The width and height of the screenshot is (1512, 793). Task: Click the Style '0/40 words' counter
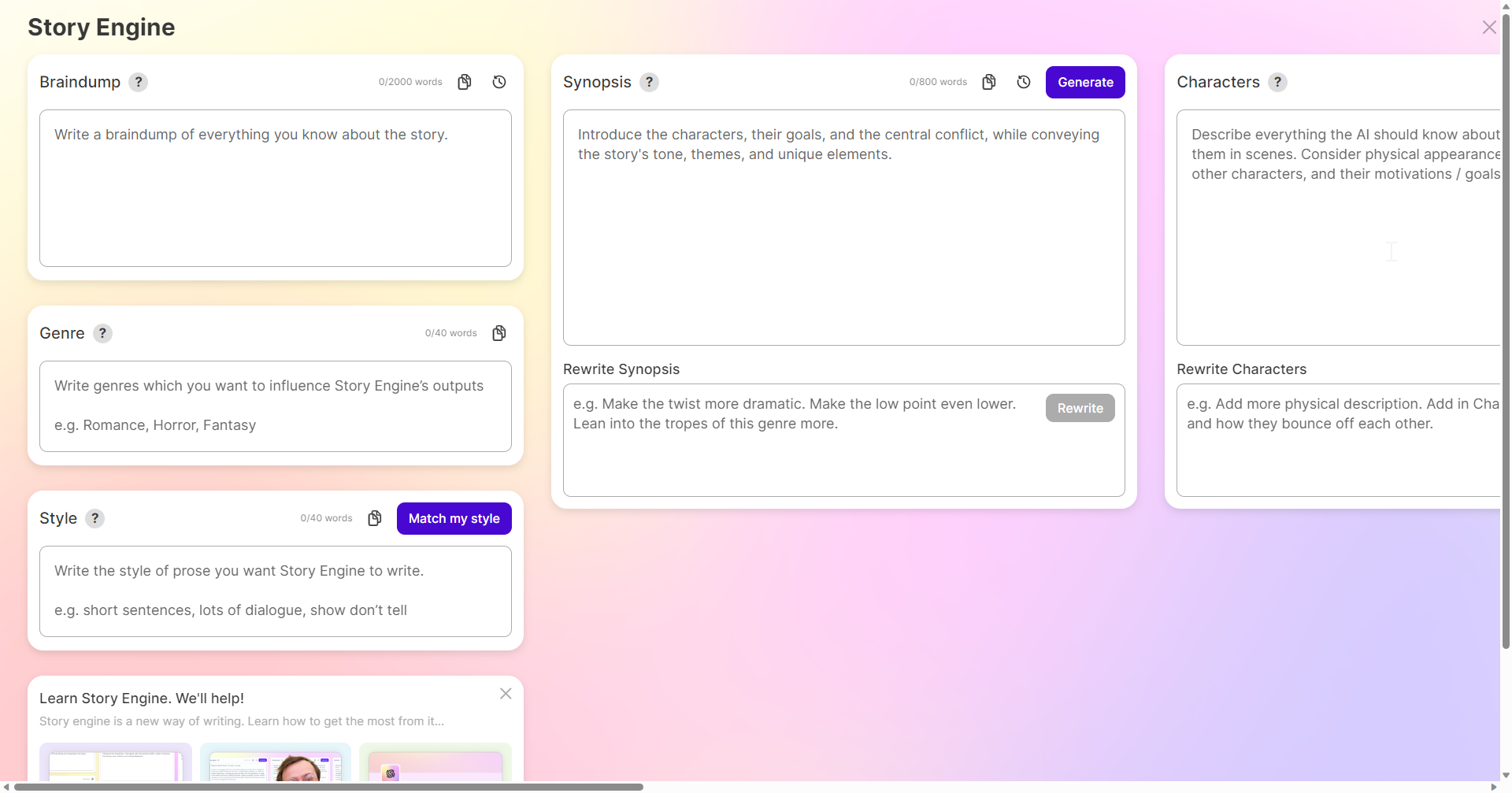[326, 518]
